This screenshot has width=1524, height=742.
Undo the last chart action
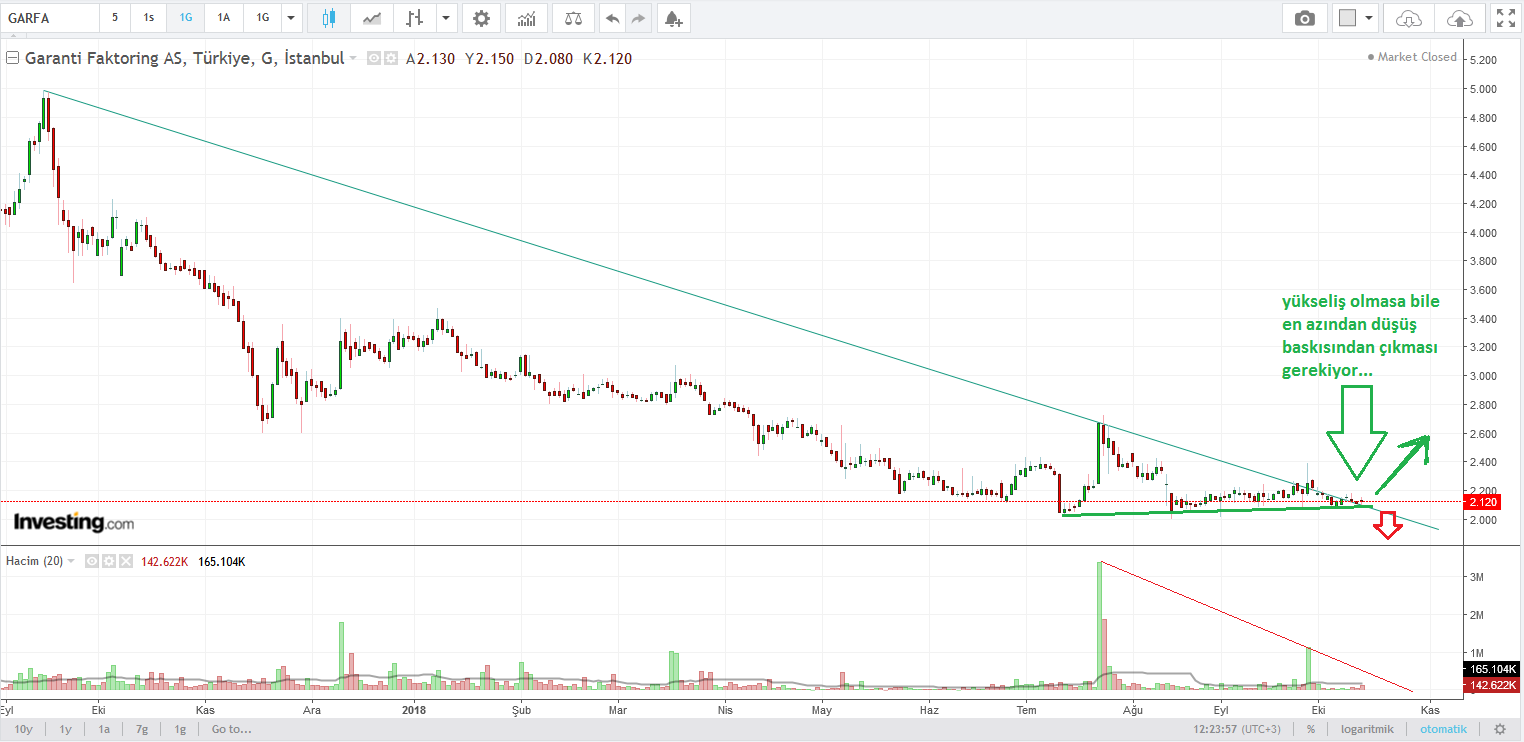[x=613, y=17]
